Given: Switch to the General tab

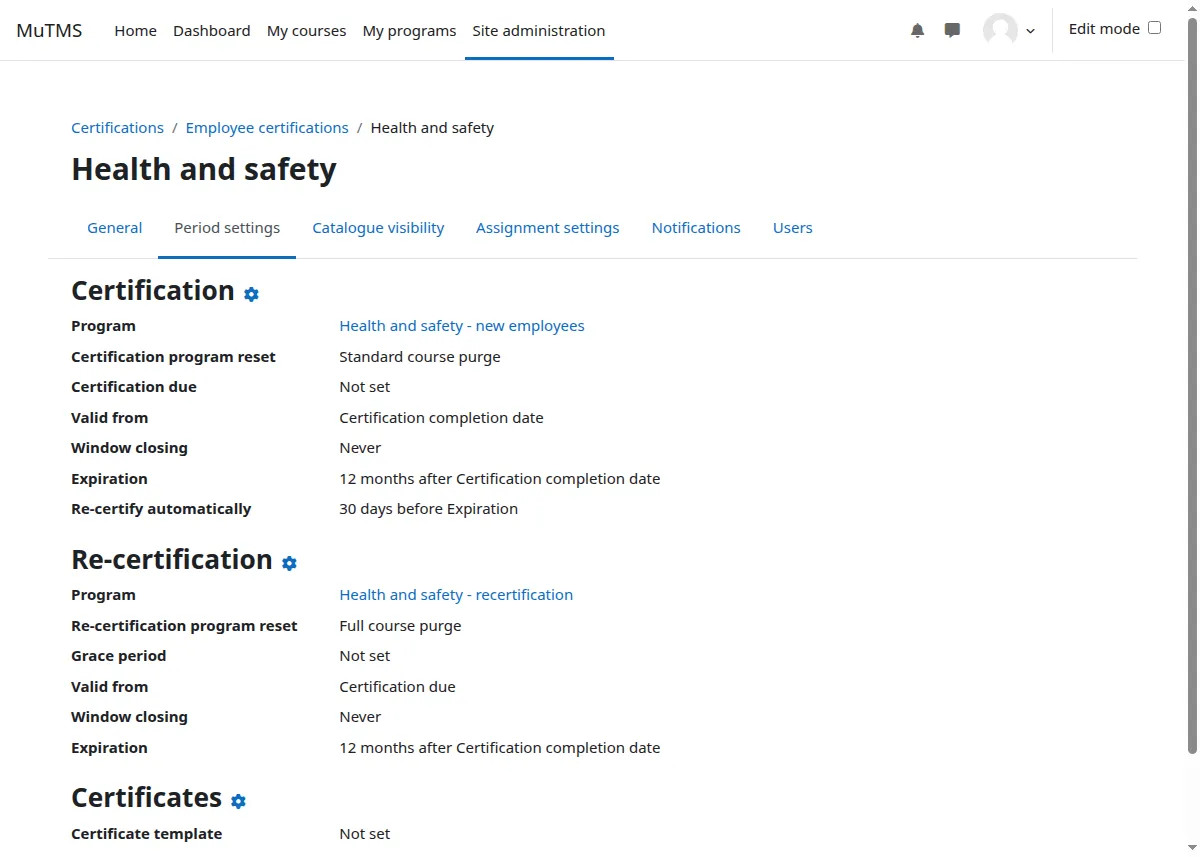Looking at the screenshot, I should [115, 228].
